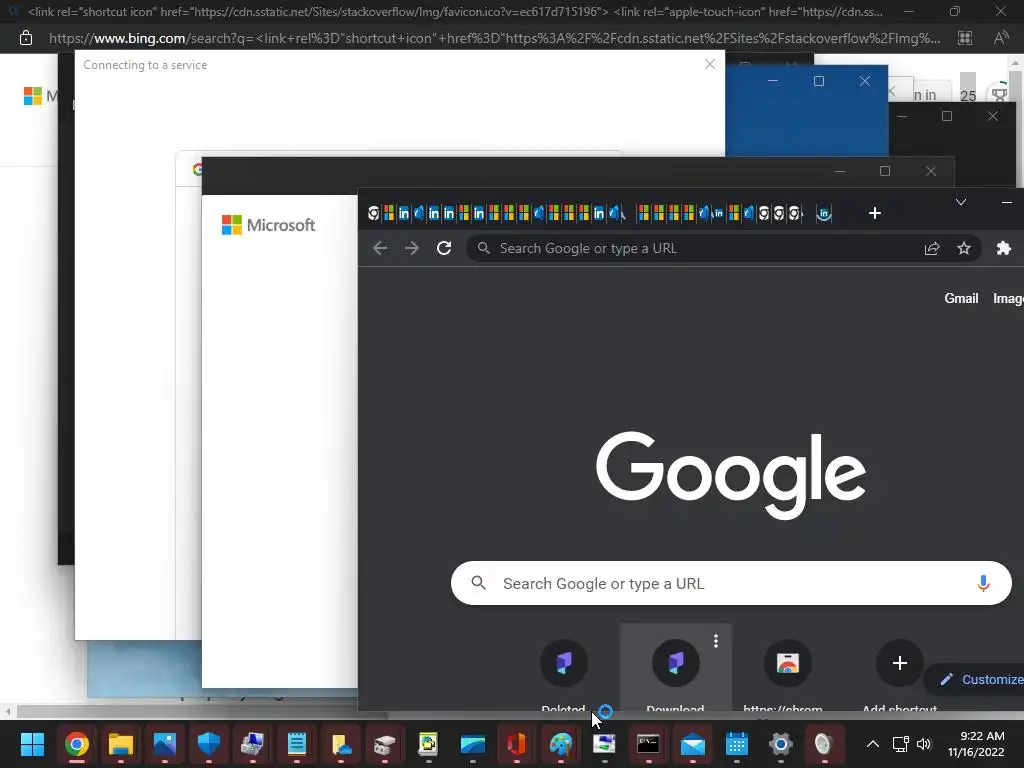The height and width of the screenshot is (768, 1024).
Task: Open Calendar app from the taskbar
Action: (x=737, y=744)
